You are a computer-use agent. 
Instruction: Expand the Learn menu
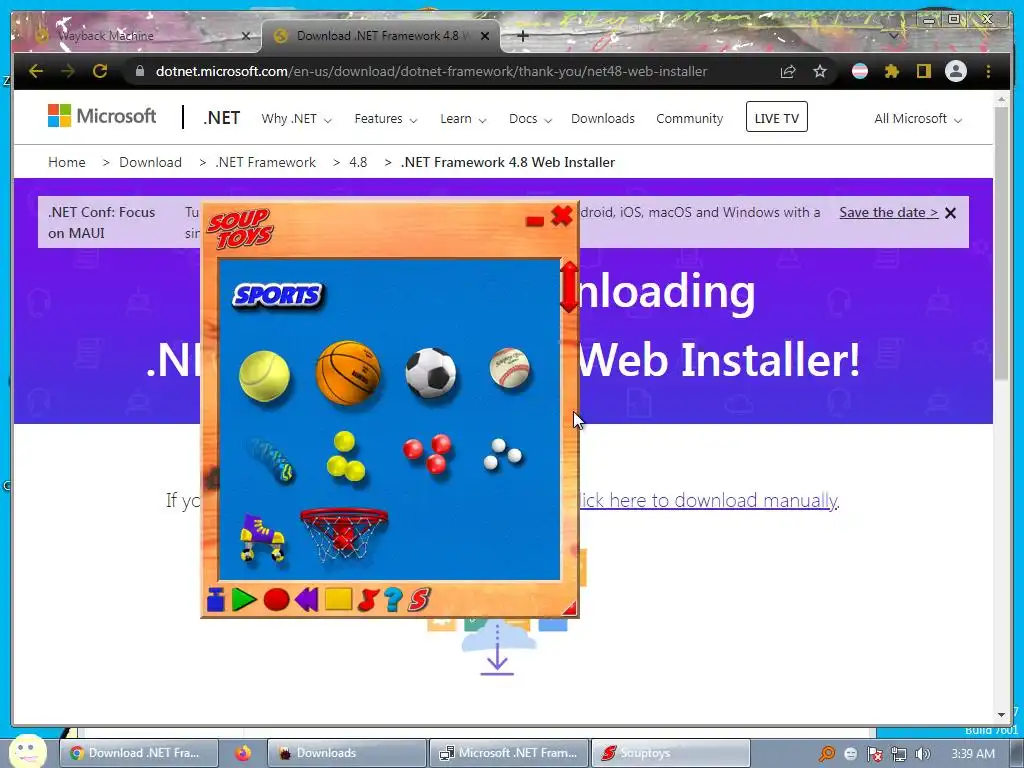tap(463, 119)
